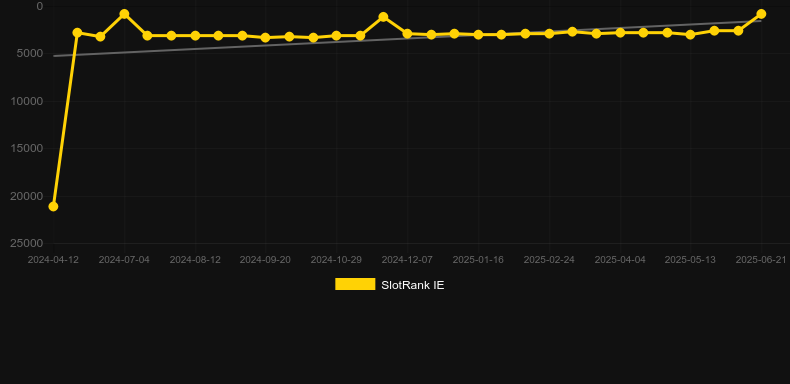Viewport: 790px width, 384px height.
Task: Toggle the SlotRank IE legend color swatch
Action: [355, 284]
